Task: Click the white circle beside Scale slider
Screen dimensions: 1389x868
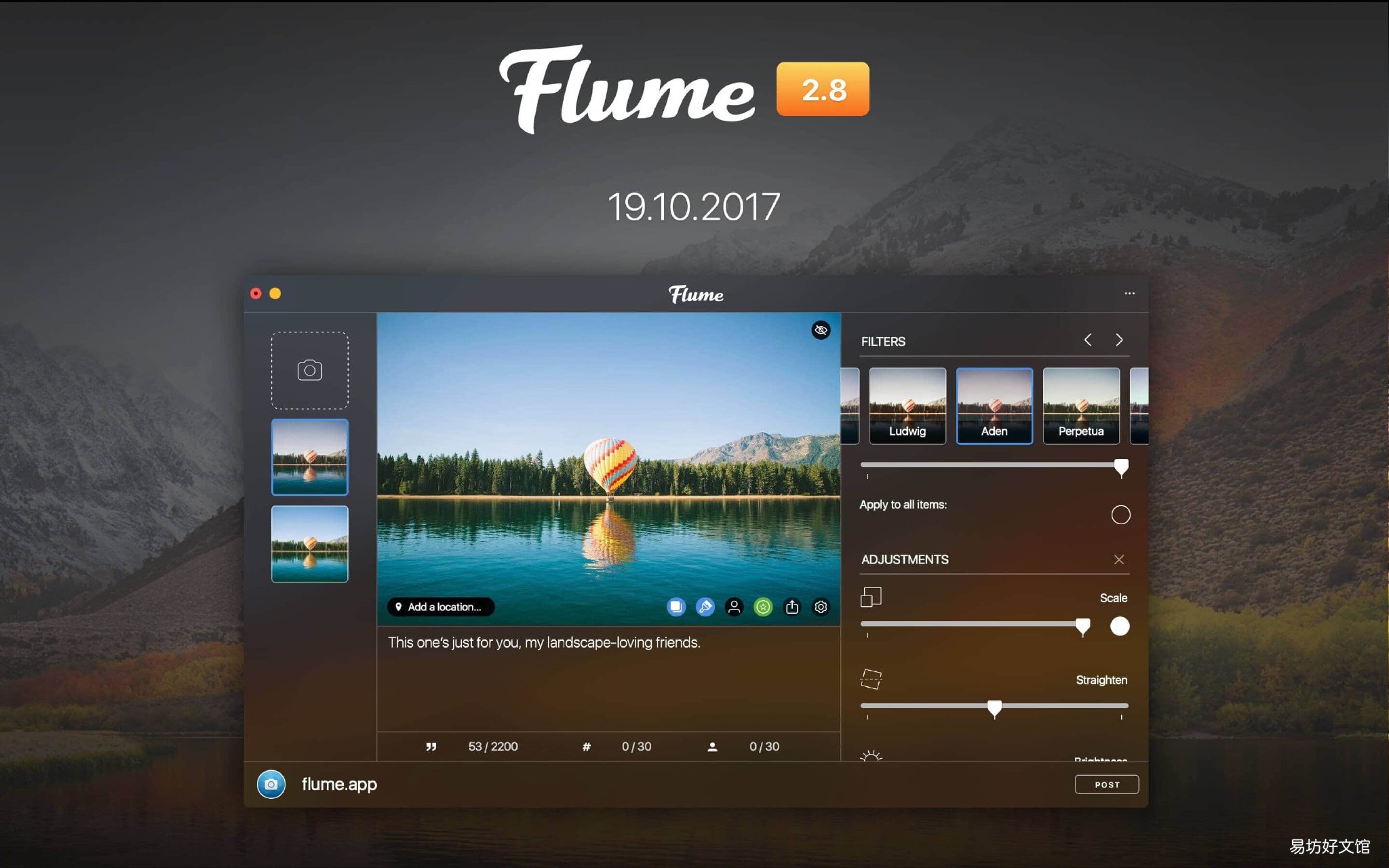Action: pyautogui.click(x=1120, y=626)
